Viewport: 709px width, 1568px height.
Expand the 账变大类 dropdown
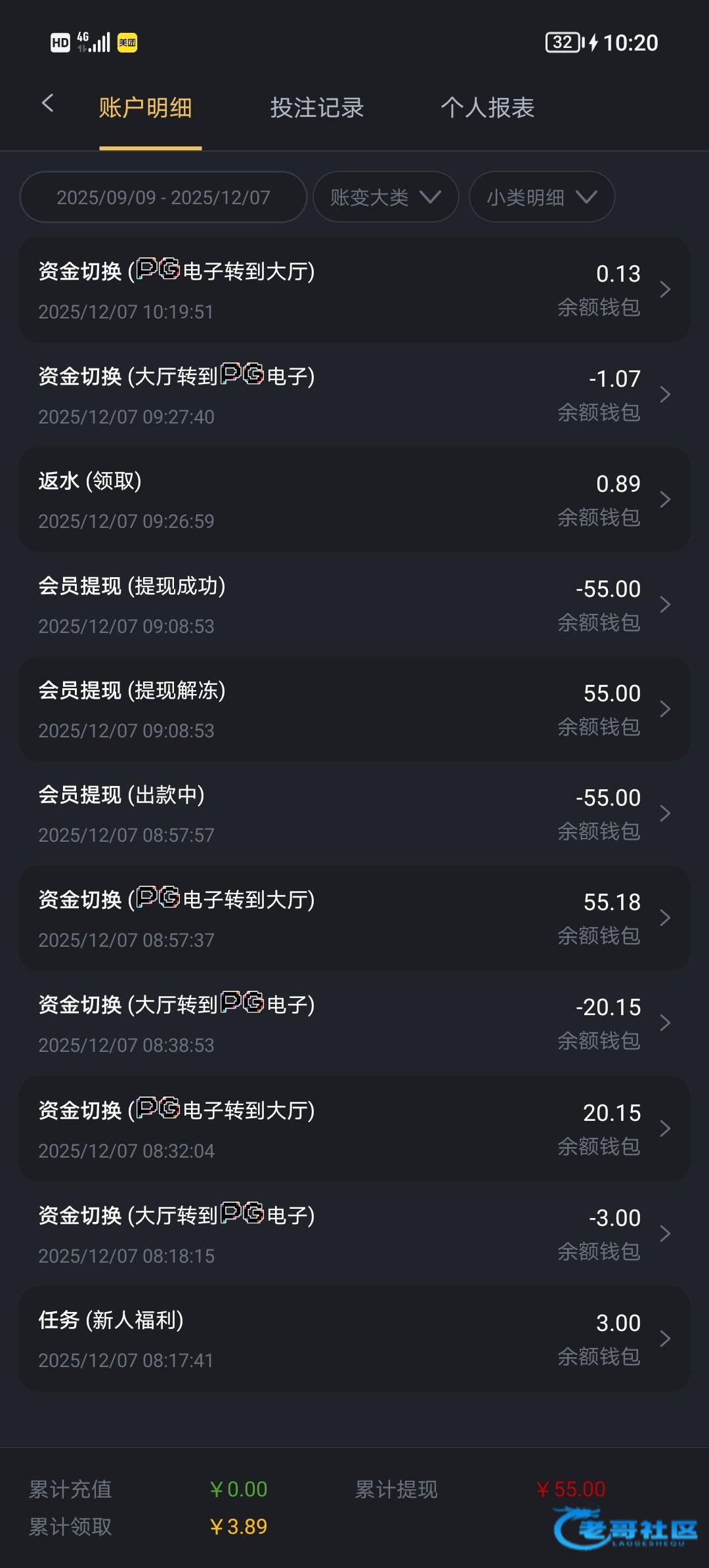coord(385,197)
